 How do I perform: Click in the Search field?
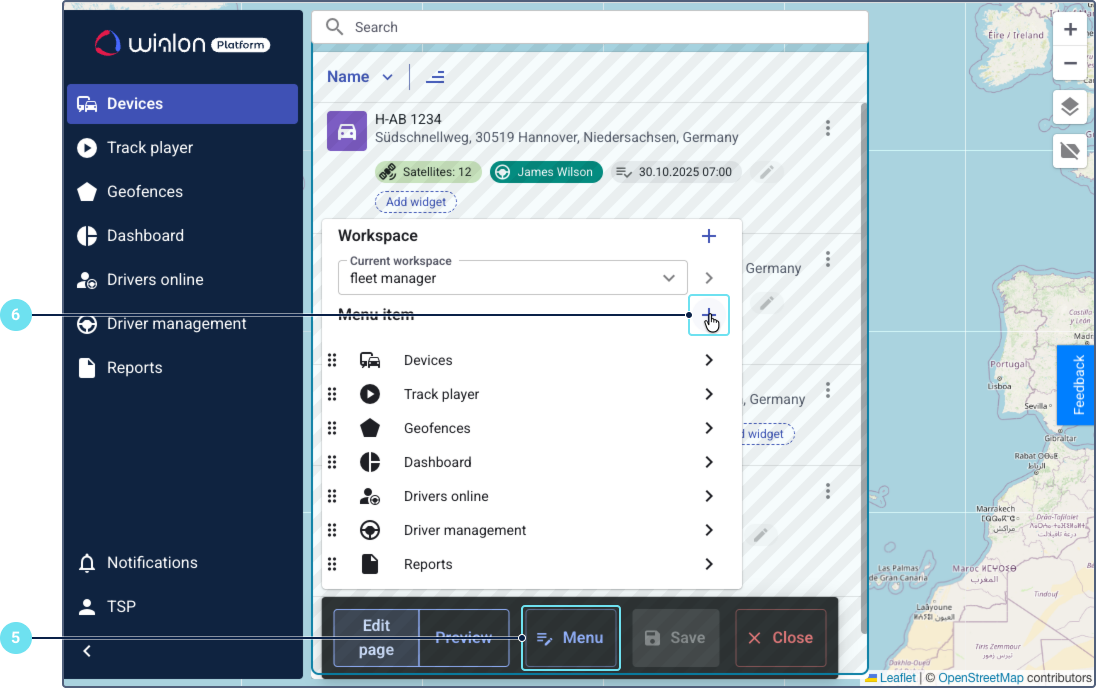(600, 27)
